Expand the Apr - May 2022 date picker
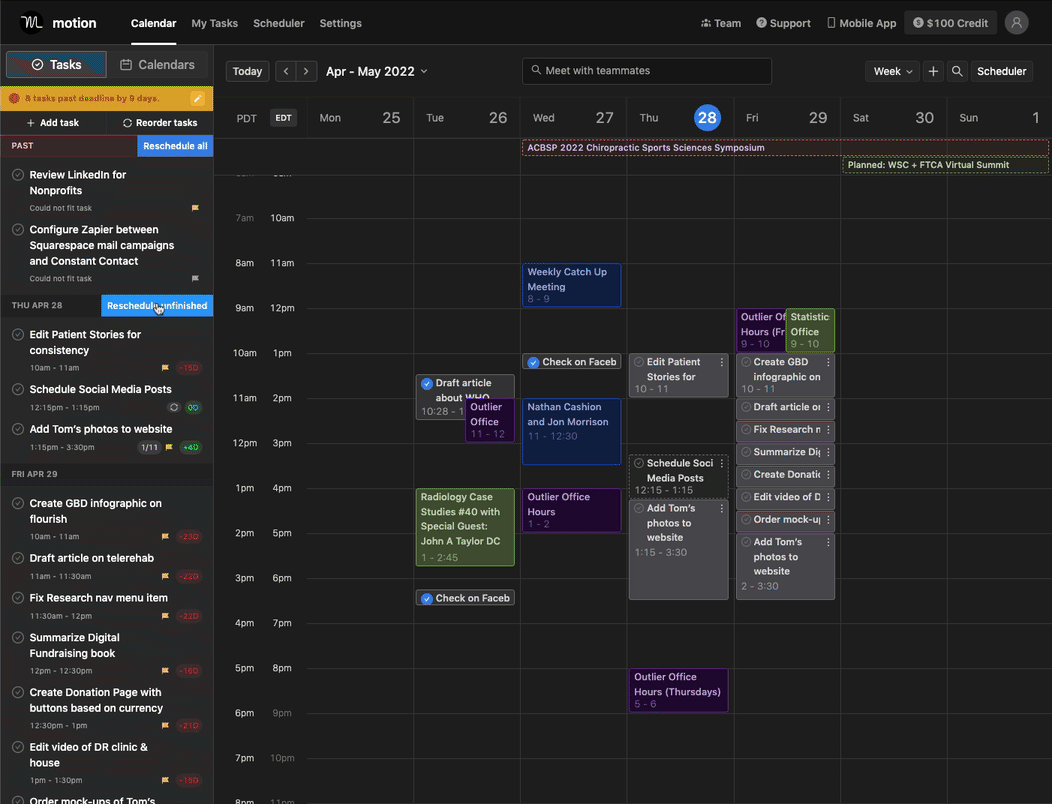 (376, 71)
